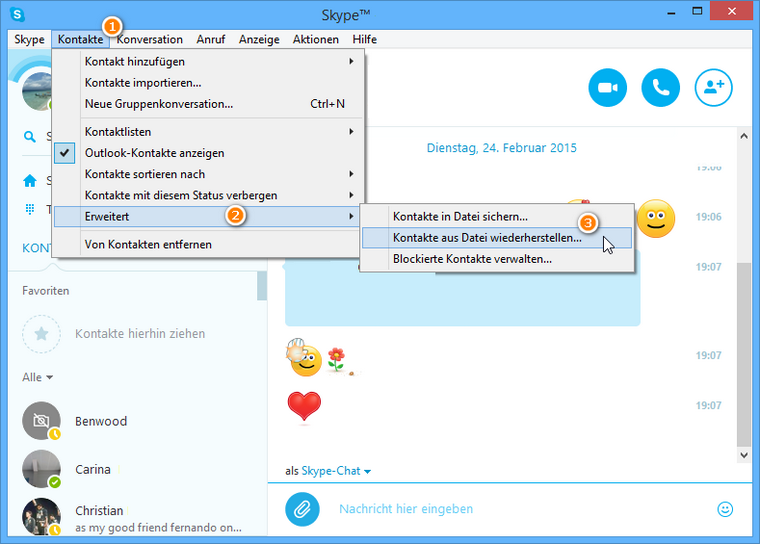Toggle Outlook-Kontakte anzeigen checkmark
Viewport: 760px width, 544px height.
(x=64, y=153)
